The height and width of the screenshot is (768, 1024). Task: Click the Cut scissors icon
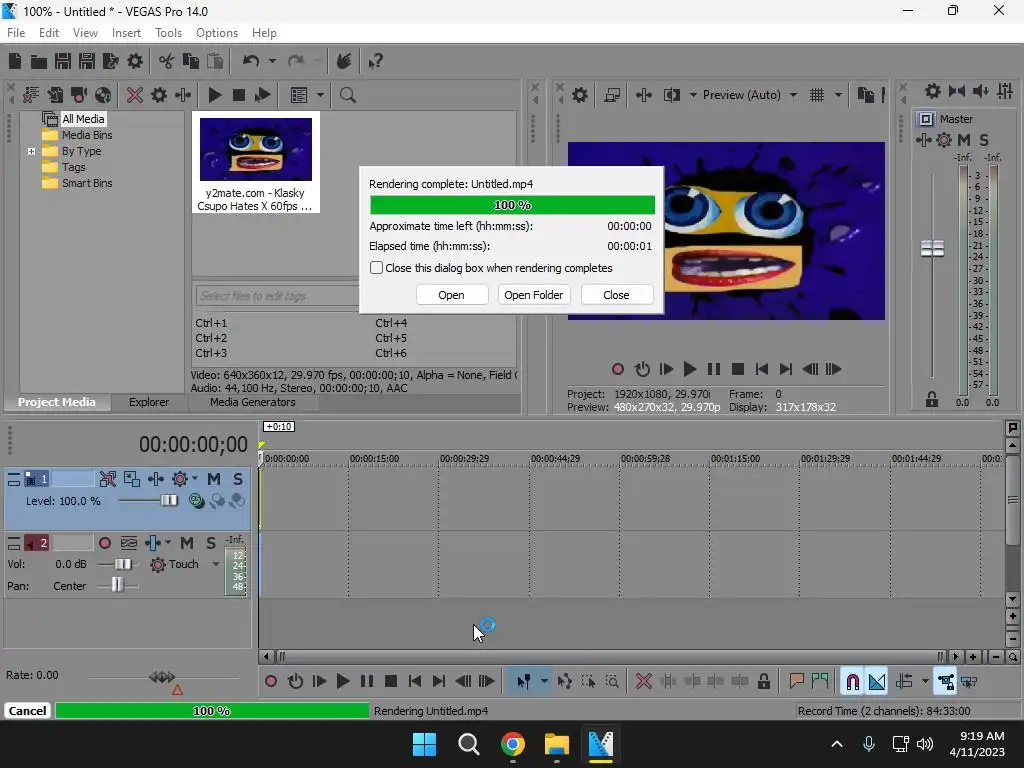(x=167, y=61)
